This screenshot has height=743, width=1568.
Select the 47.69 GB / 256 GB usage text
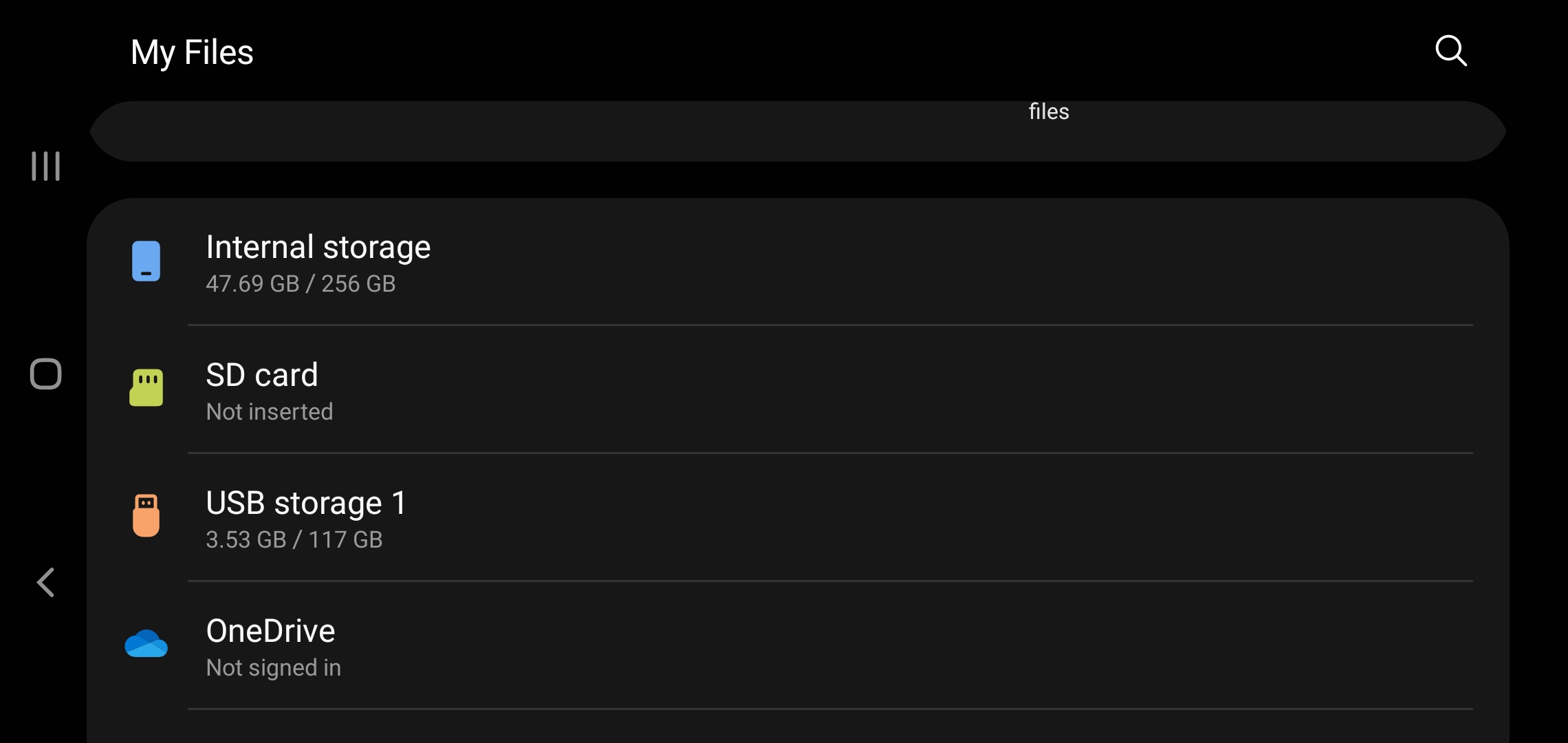pos(301,283)
